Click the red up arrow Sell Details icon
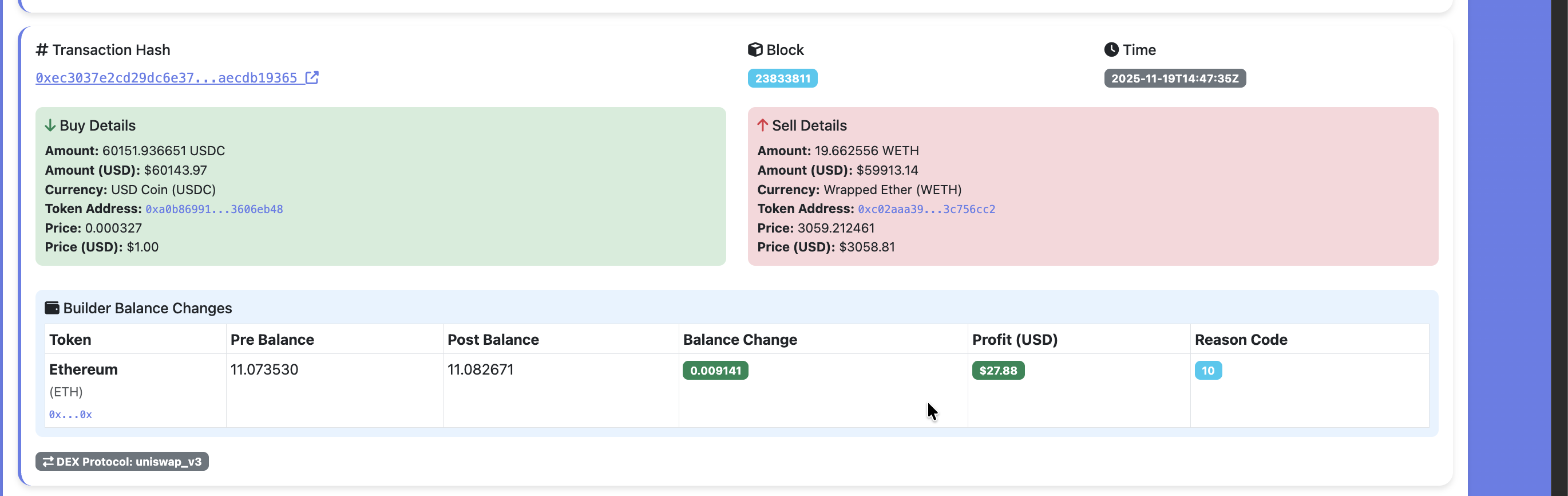The image size is (1568, 496). [x=762, y=125]
